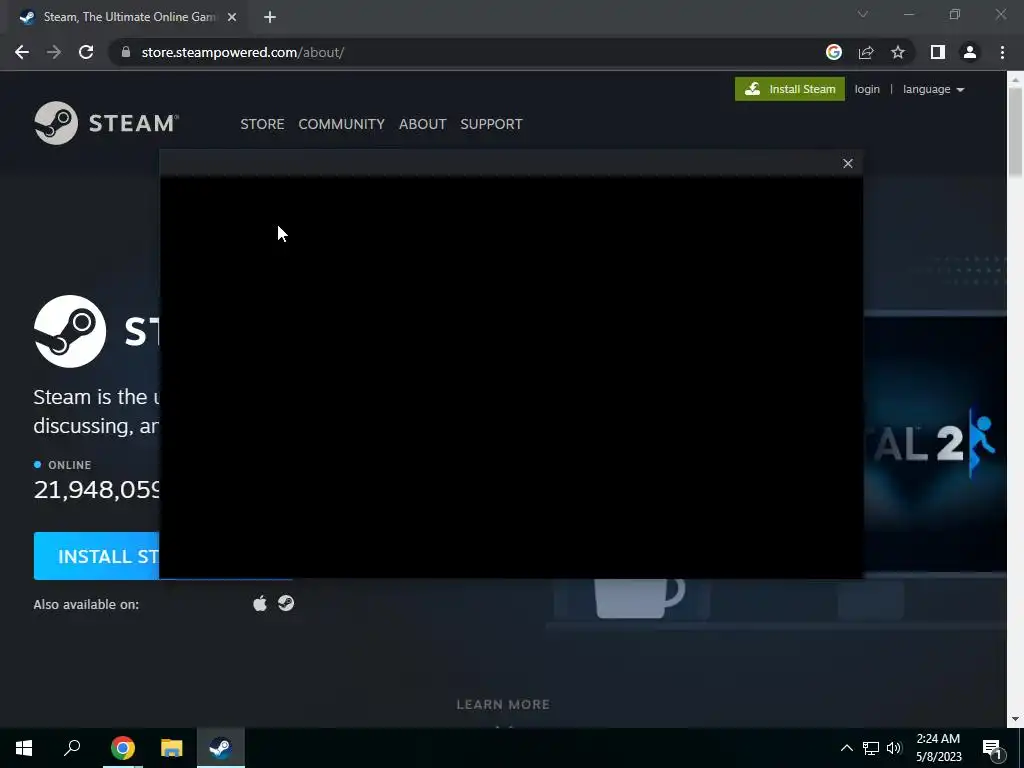
Task: Open the Windows Start menu
Action: (24, 748)
